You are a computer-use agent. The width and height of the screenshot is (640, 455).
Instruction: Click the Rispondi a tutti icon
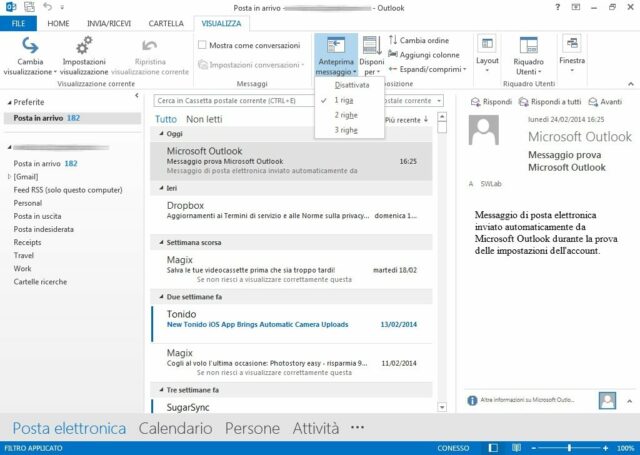(x=523, y=102)
